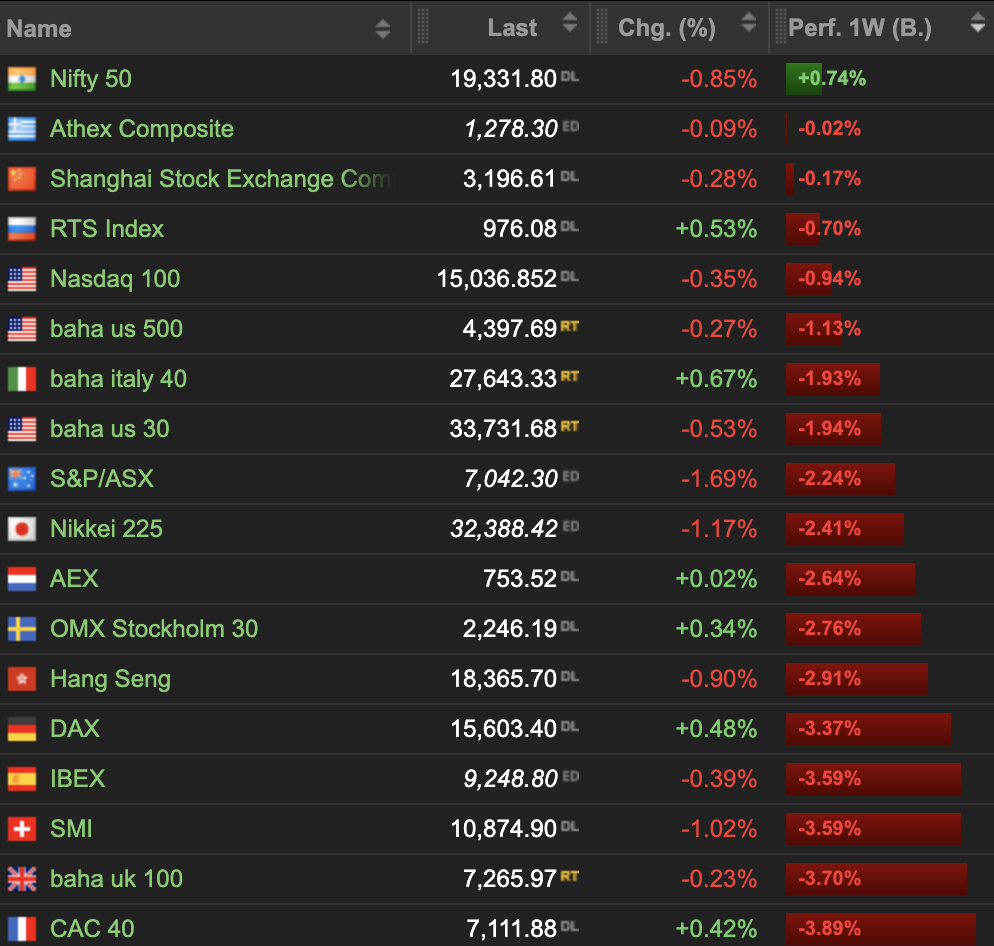This screenshot has width=994, height=946.
Task: Sort the table by the Name header
Action: coord(39,29)
